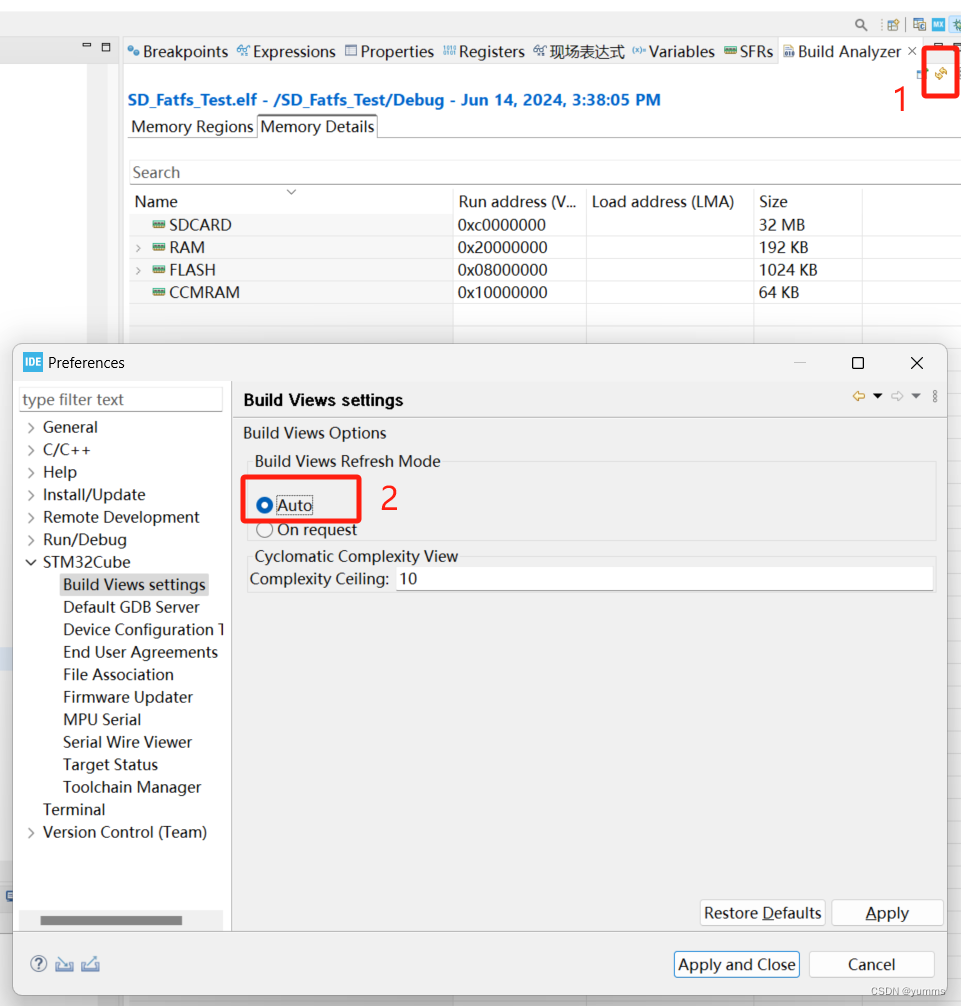Click the Search field above the memory table
Screen dimensions: 961x1006
(300, 172)
